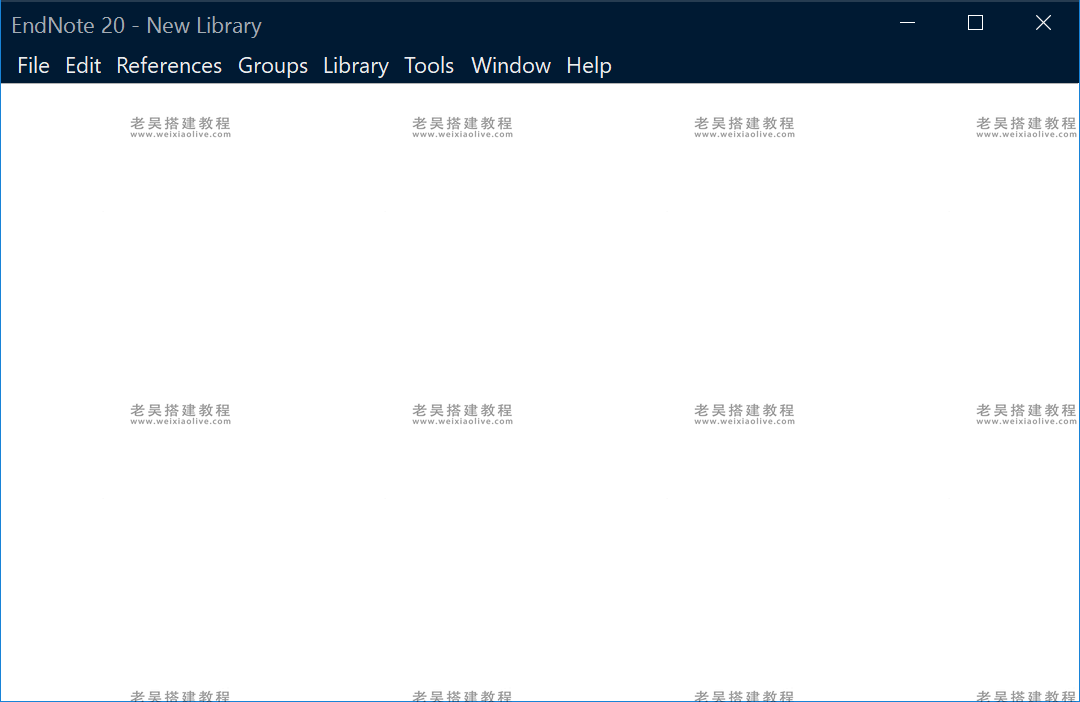
Task: Click the 'EndNote 20 - New Library' title text
Action: (136, 26)
